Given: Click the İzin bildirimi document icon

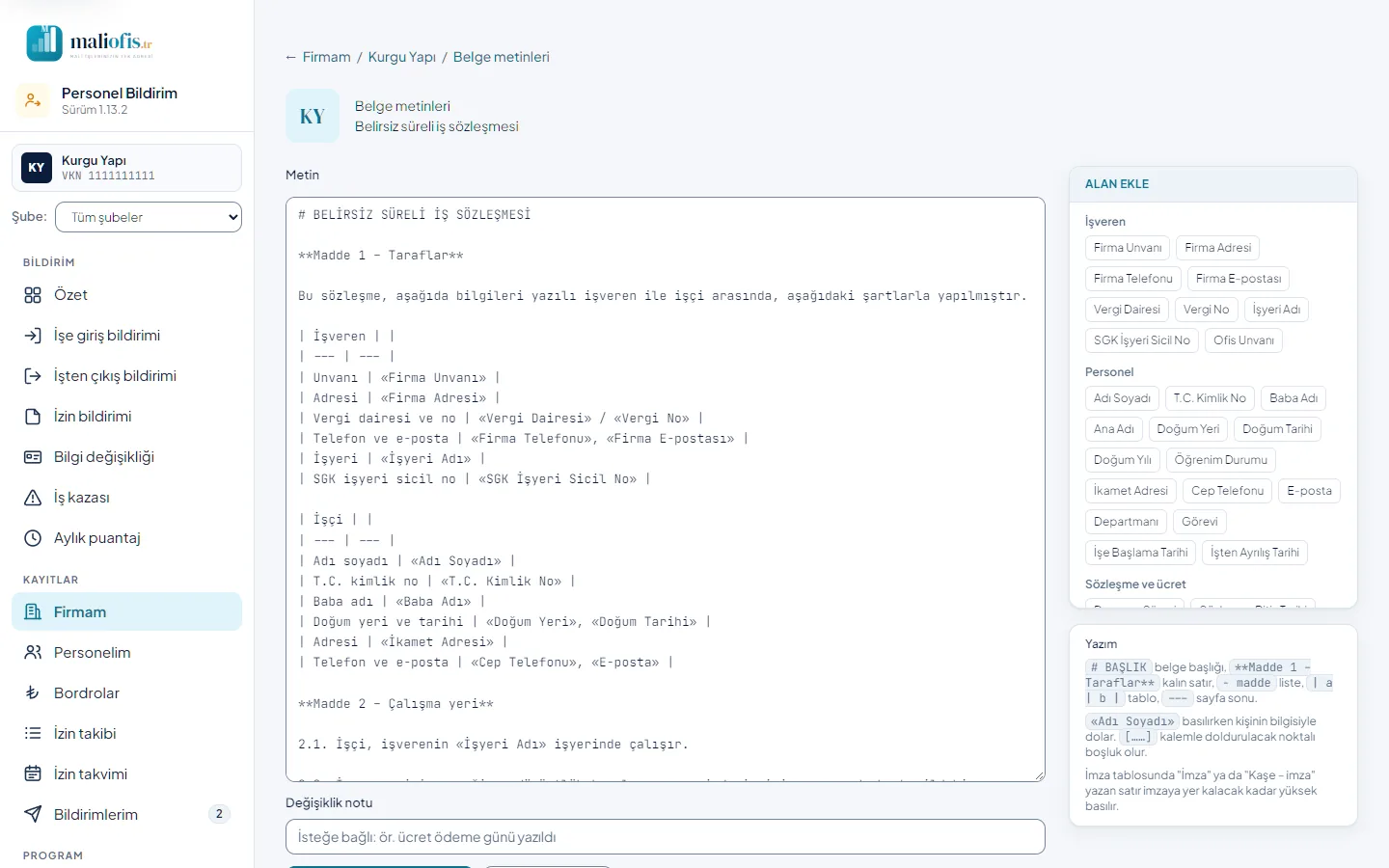Looking at the screenshot, I should click(33, 417).
